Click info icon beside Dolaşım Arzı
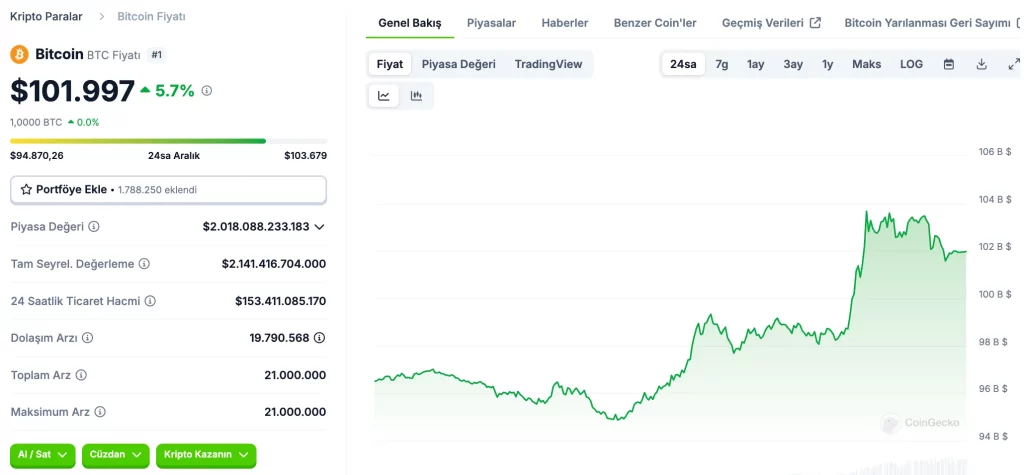Viewport: 1027px width, 475px height. [88, 338]
